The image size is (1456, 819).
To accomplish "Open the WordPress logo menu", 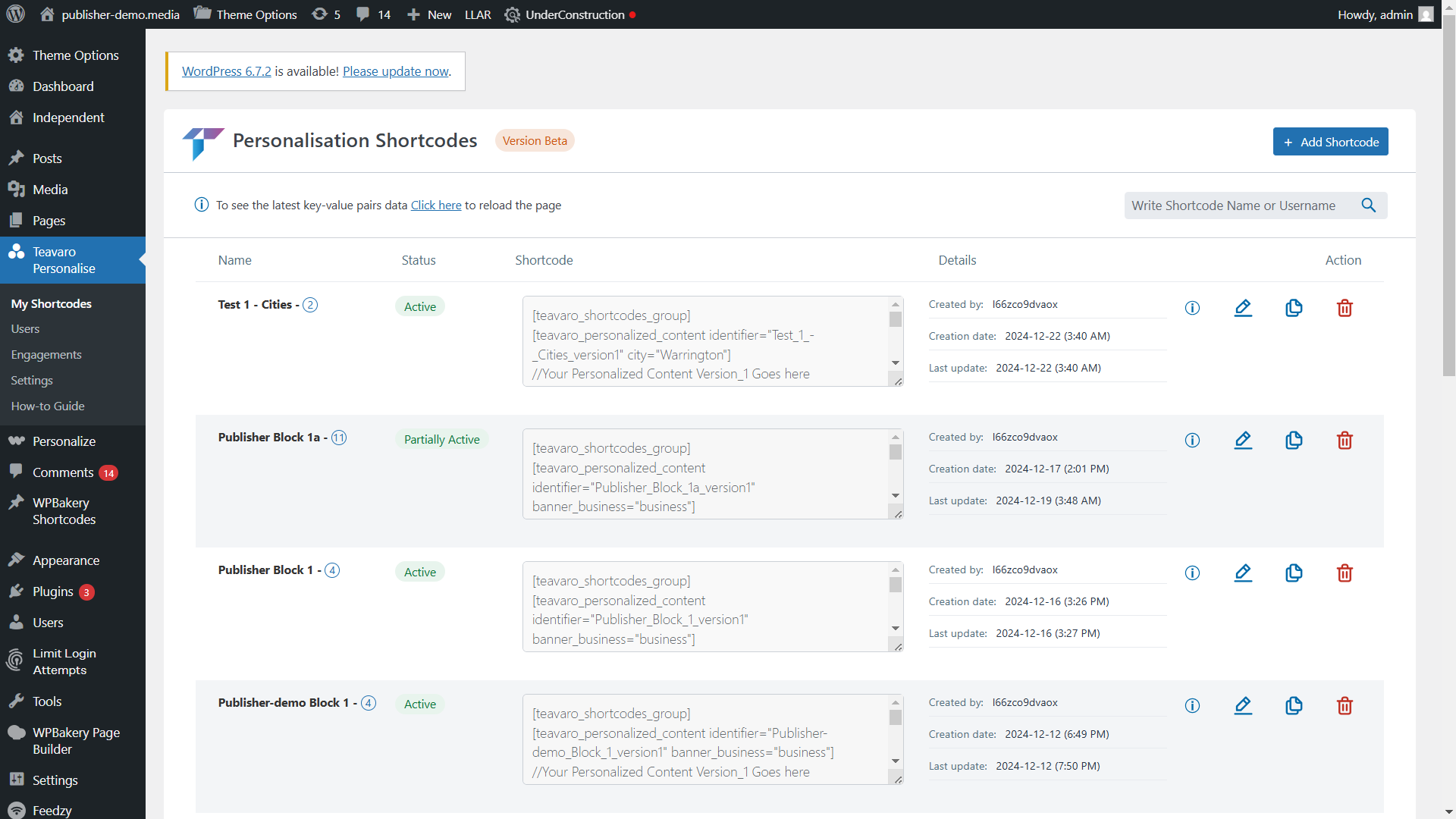I will [x=15, y=14].
